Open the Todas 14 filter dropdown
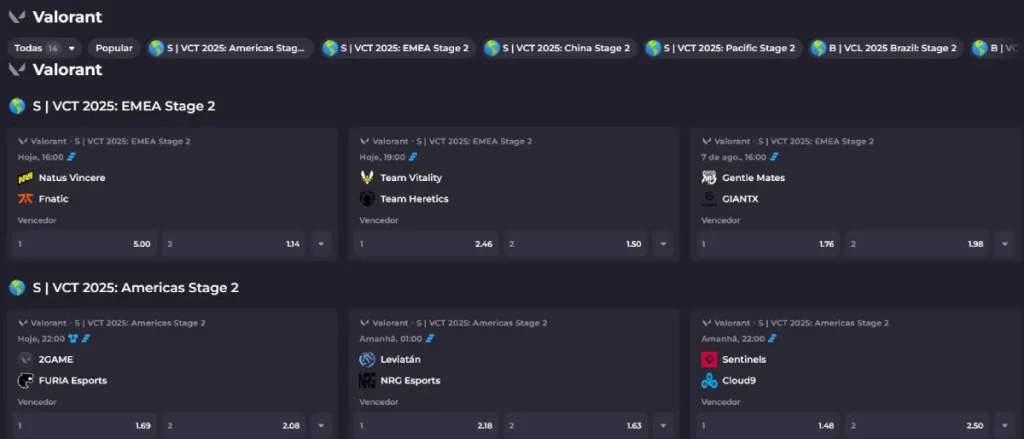Viewport: 1024px width, 439px height. (x=44, y=48)
